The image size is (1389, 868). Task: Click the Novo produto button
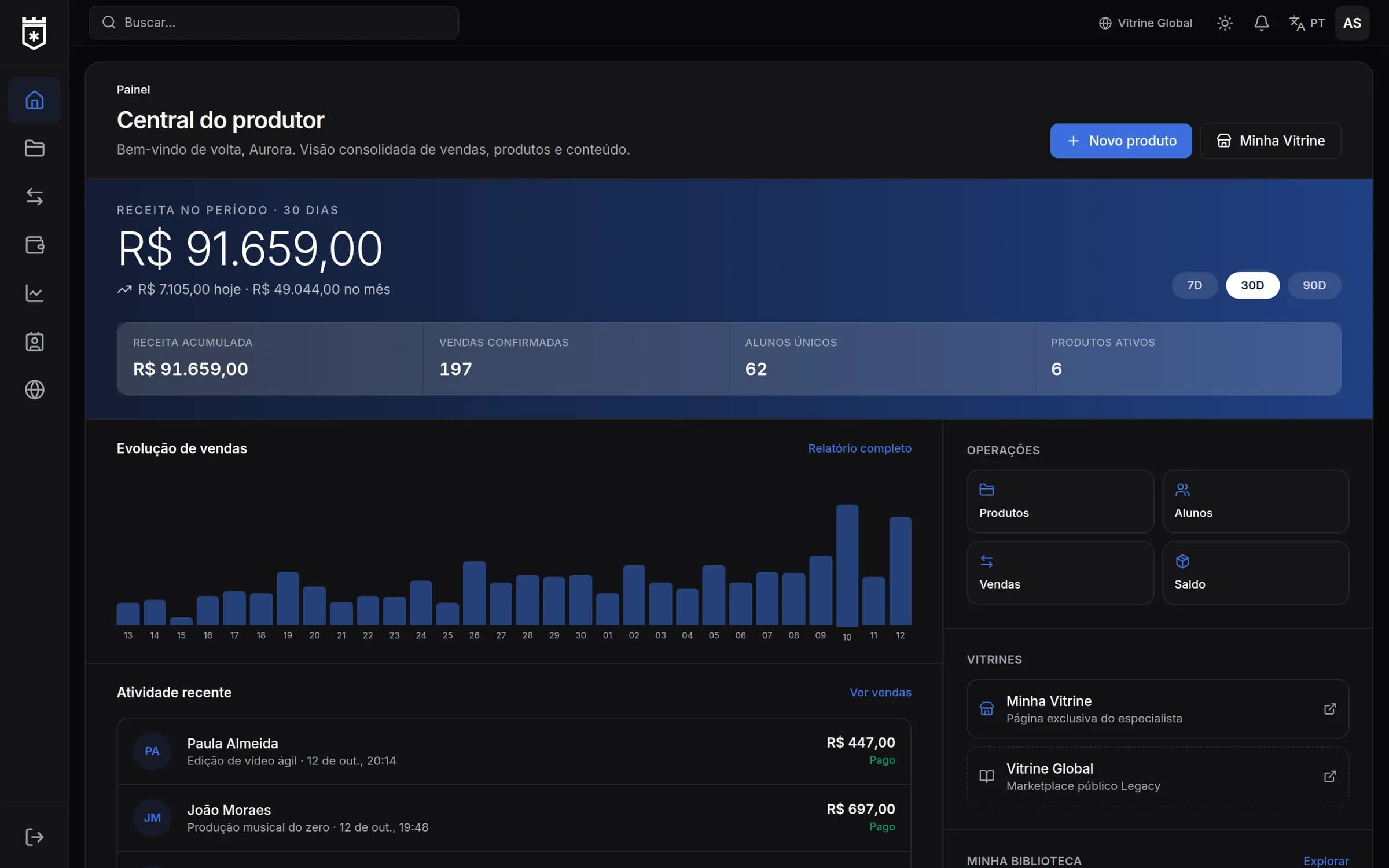coord(1121,141)
